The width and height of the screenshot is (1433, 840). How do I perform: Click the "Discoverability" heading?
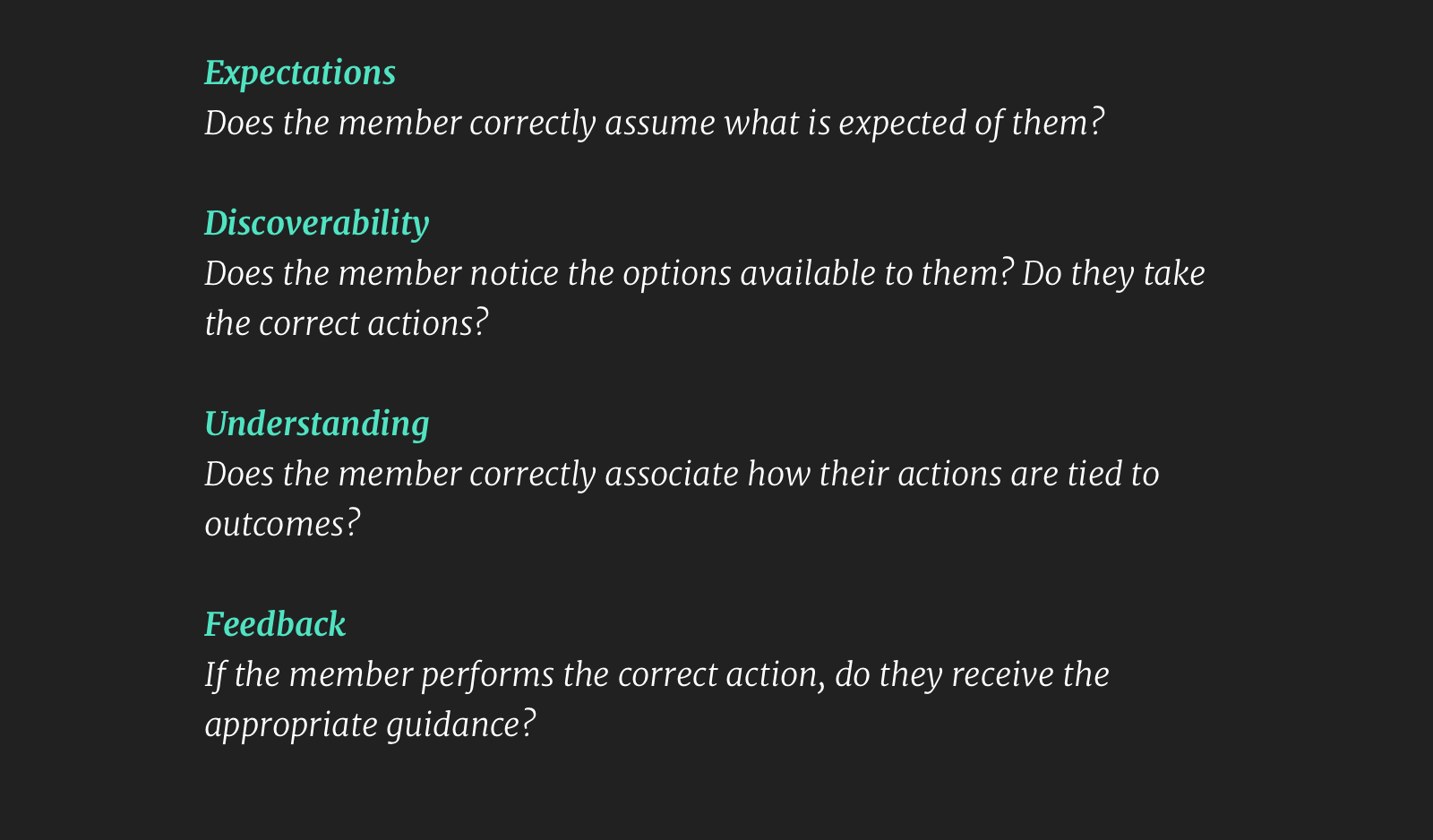pyautogui.click(x=317, y=224)
